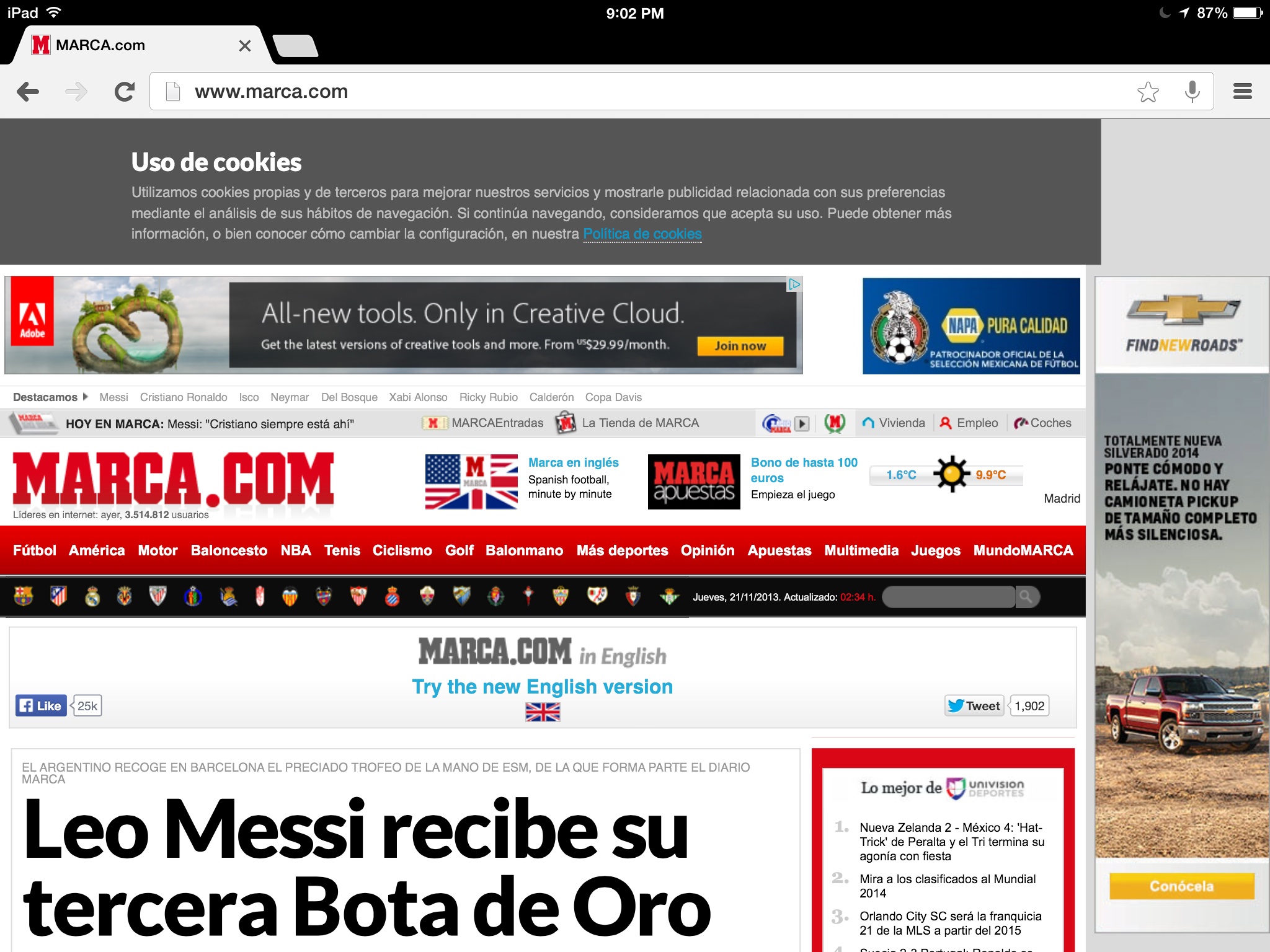
Task: Open the MundoMARCA menu section
Action: pos(1023,550)
